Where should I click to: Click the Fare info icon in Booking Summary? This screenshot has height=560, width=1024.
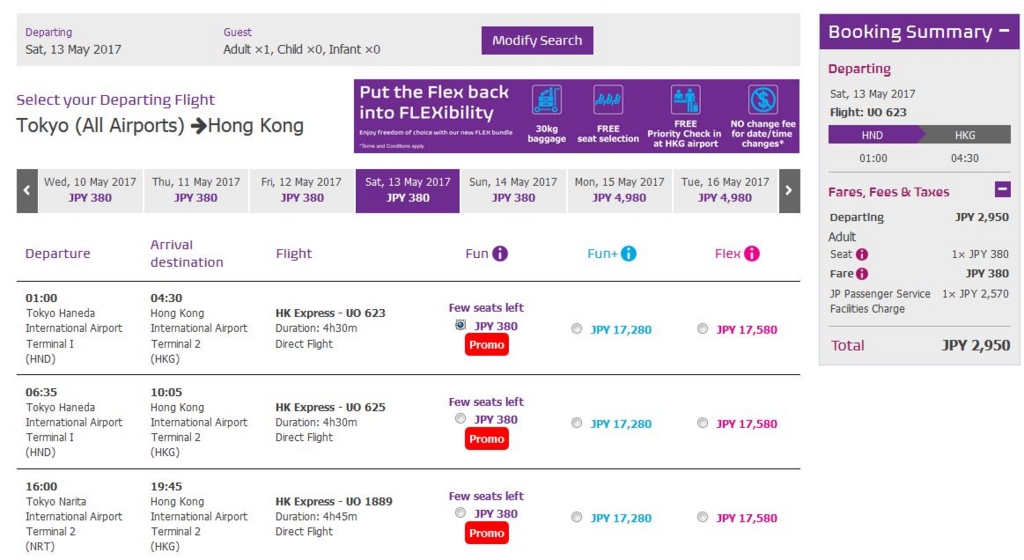pyautogui.click(x=862, y=274)
